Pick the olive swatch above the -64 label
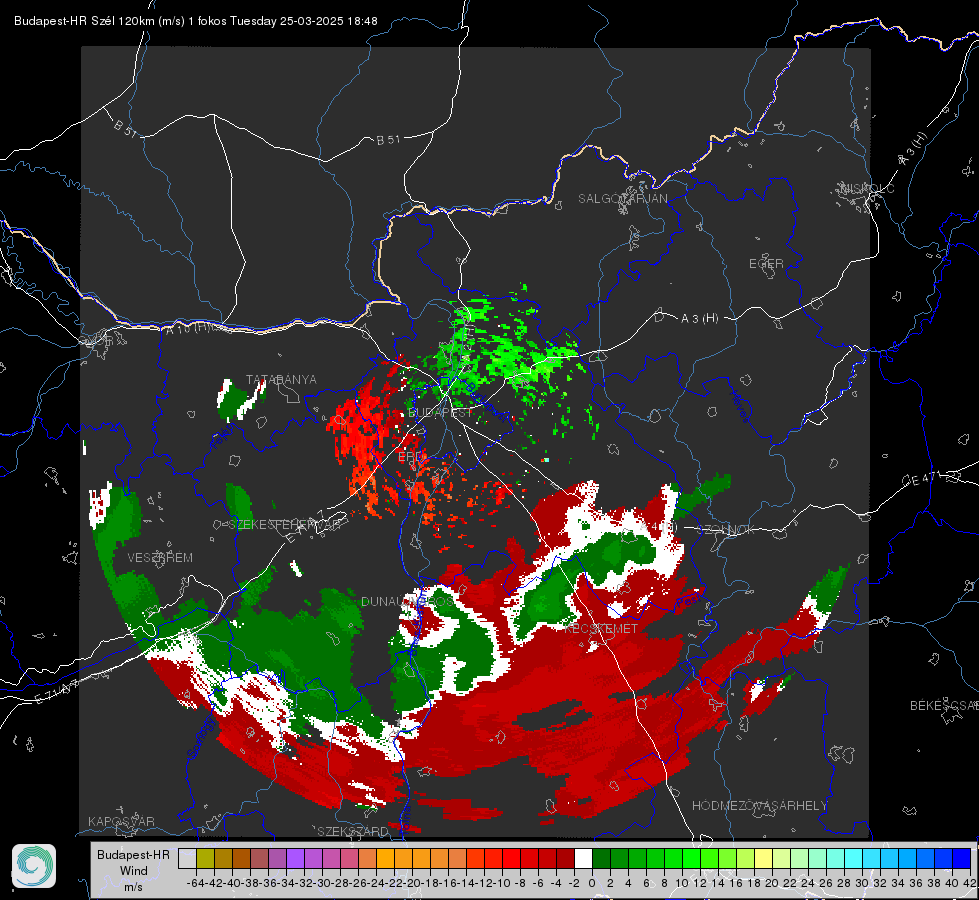The image size is (979, 900). pos(205,859)
